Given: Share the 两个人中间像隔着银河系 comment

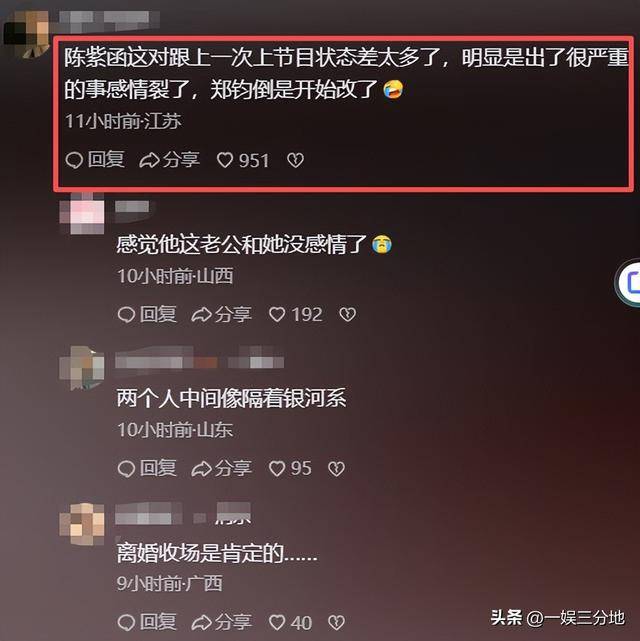Looking at the screenshot, I should pyautogui.click(x=222, y=468).
